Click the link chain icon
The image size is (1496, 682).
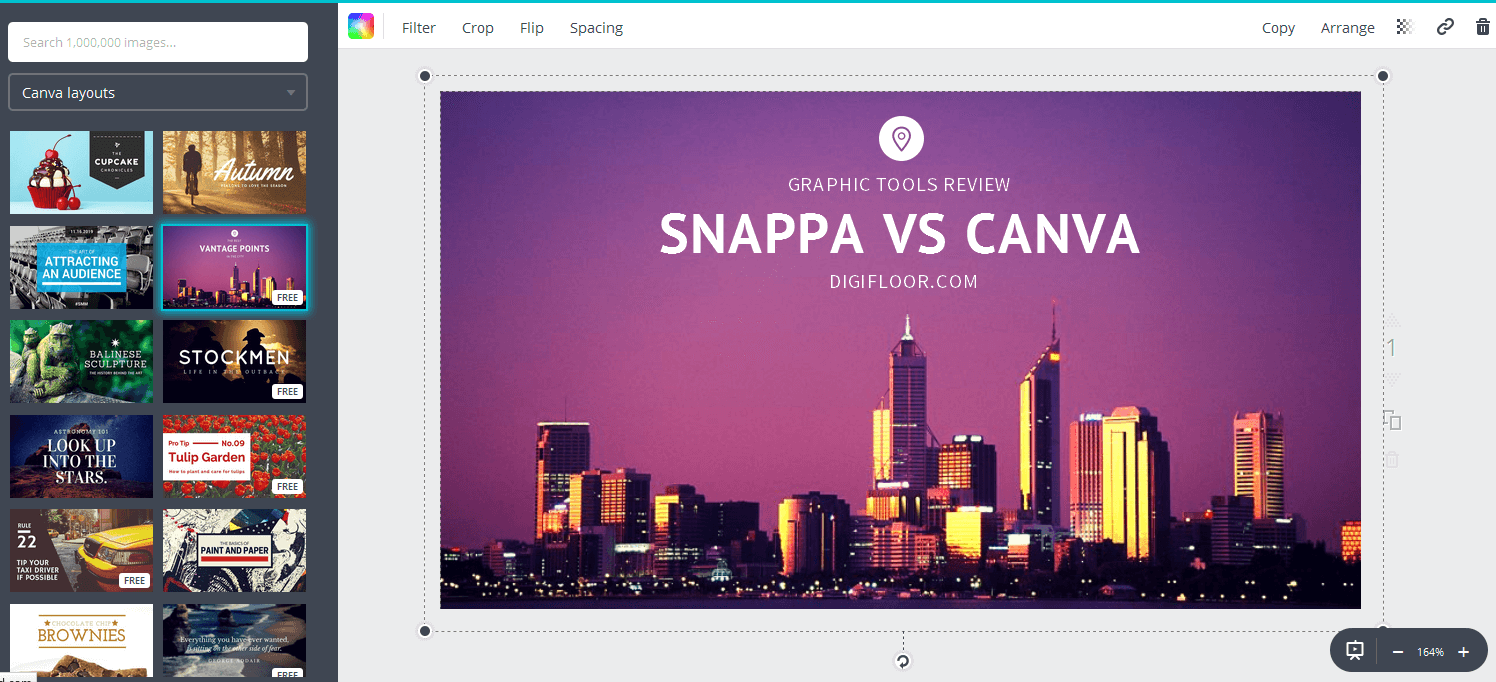click(x=1445, y=27)
